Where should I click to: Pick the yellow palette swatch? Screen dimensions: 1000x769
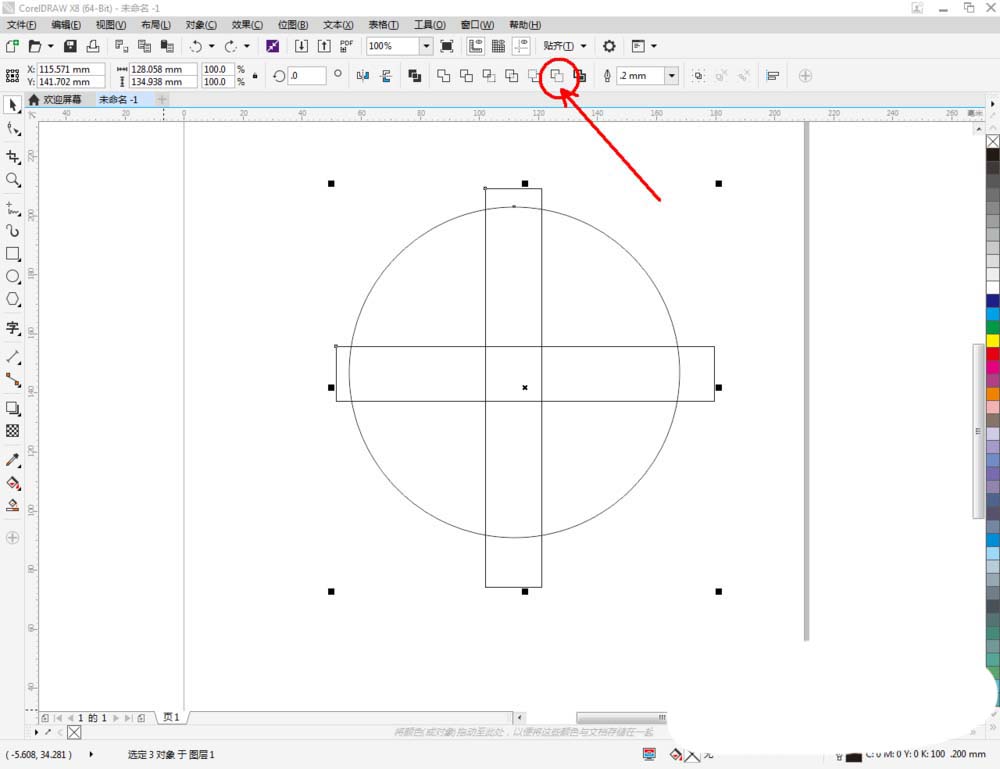tap(993, 341)
